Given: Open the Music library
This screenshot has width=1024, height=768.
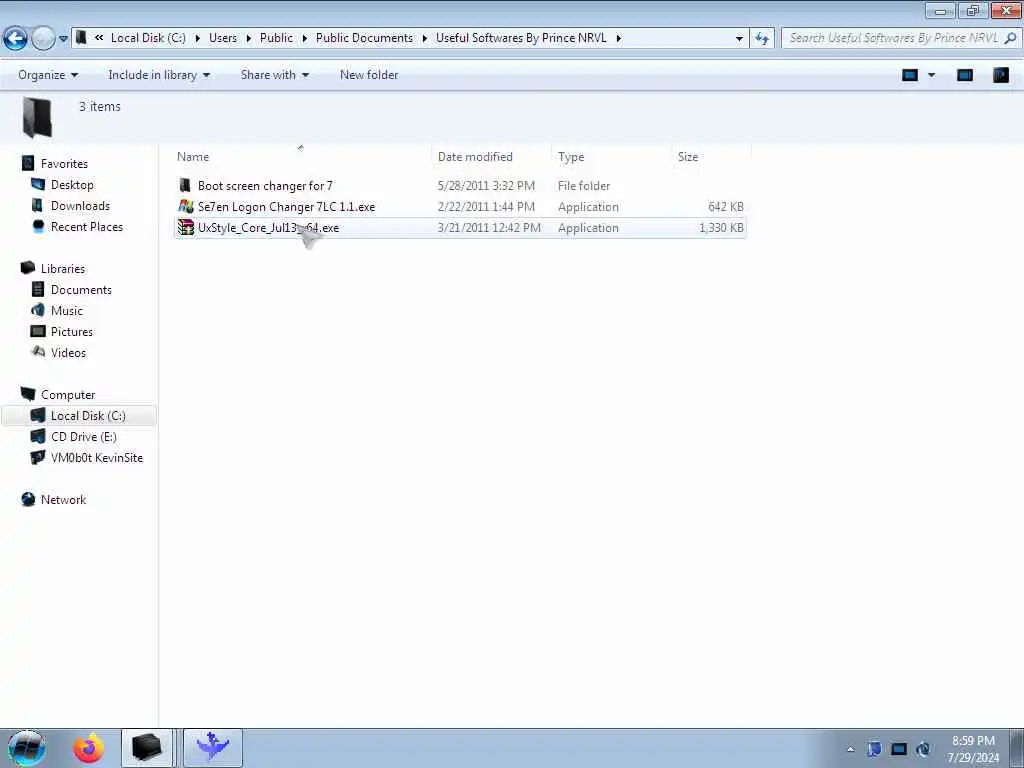Looking at the screenshot, I should [x=67, y=310].
